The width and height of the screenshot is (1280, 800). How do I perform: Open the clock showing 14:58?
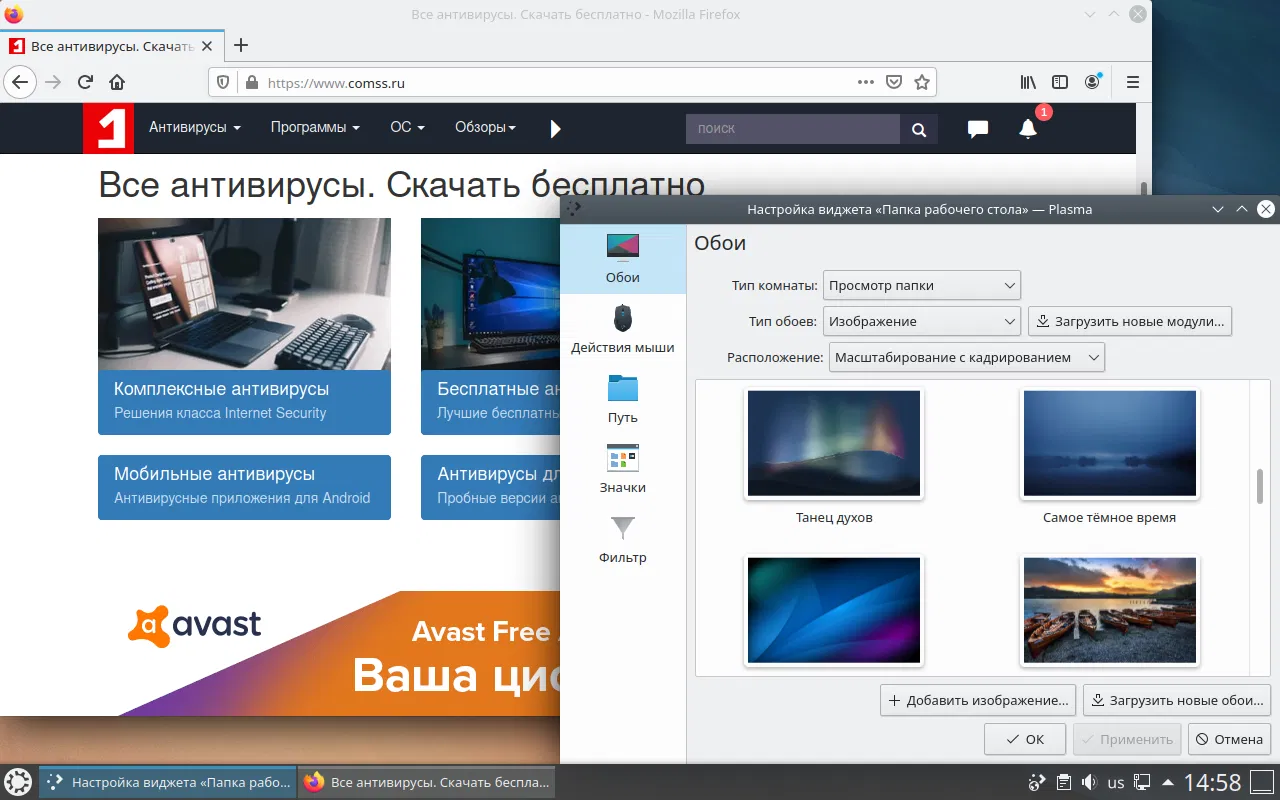click(x=1213, y=782)
